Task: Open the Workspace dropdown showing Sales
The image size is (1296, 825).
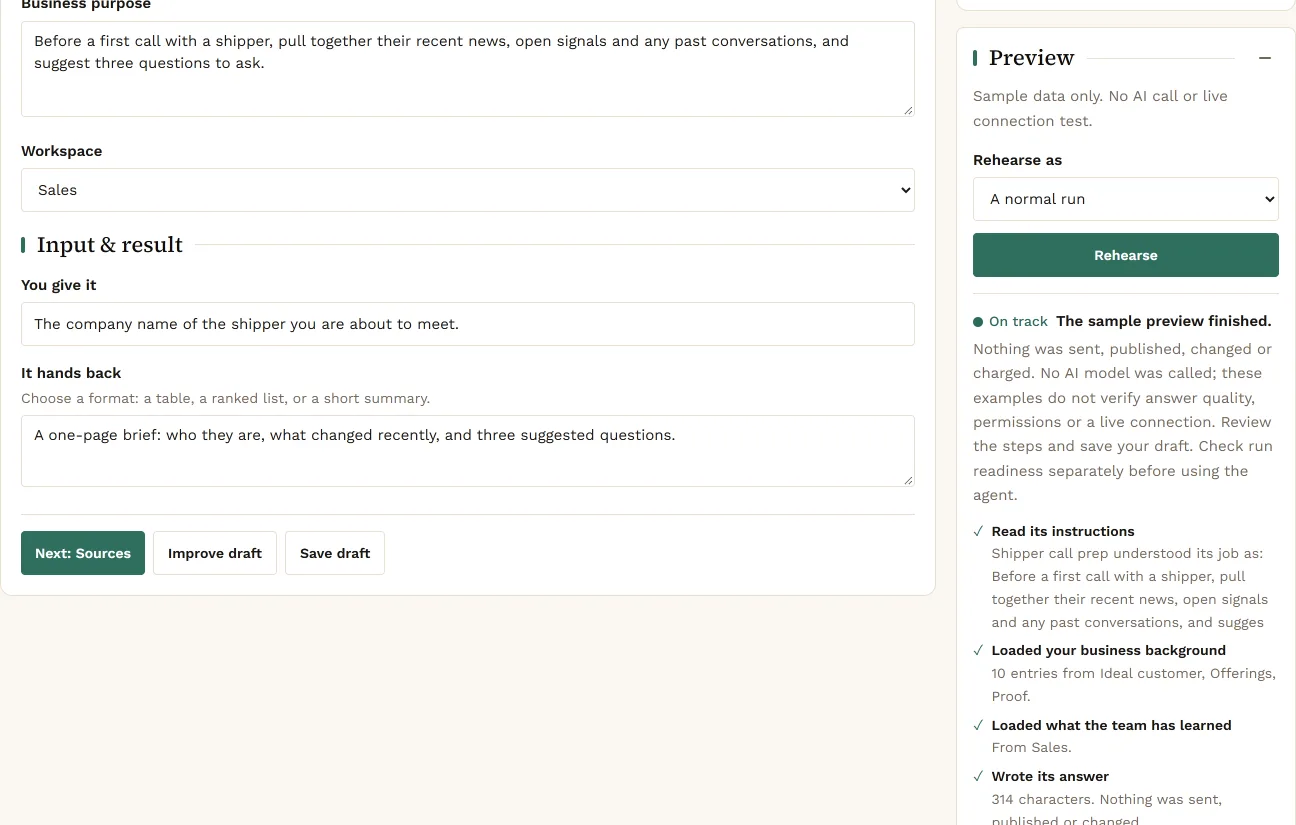Action: [468, 190]
